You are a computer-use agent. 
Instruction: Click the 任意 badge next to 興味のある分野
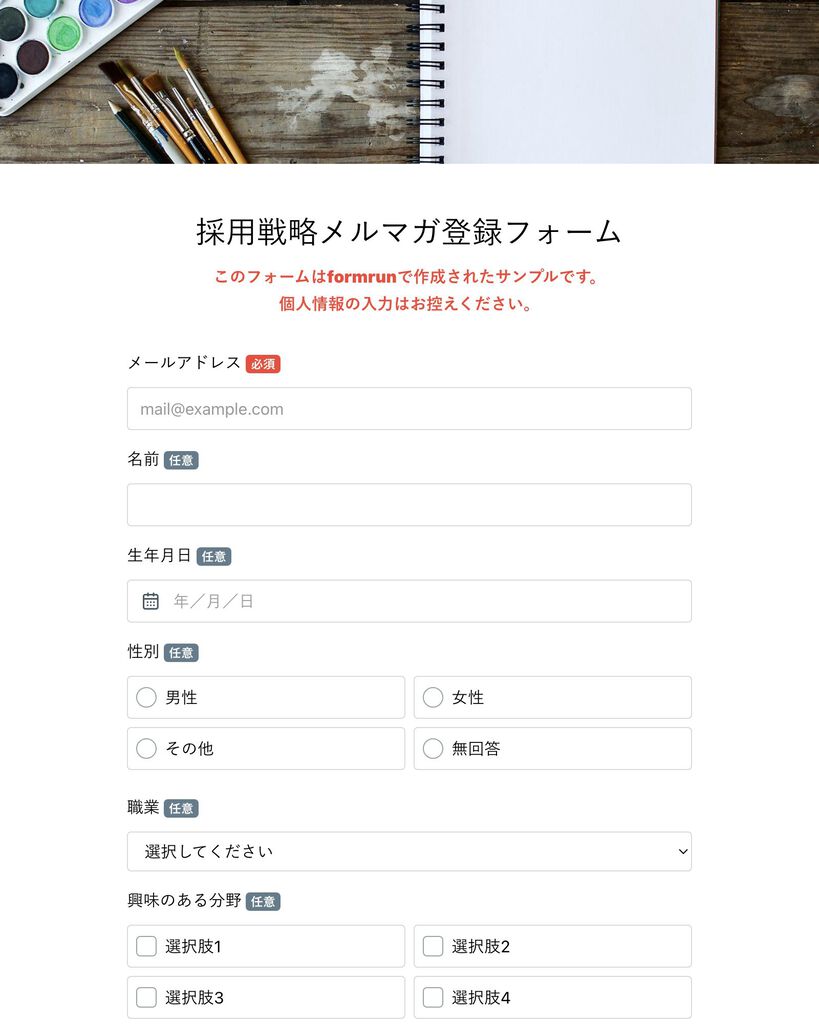click(x=263, y=902)
